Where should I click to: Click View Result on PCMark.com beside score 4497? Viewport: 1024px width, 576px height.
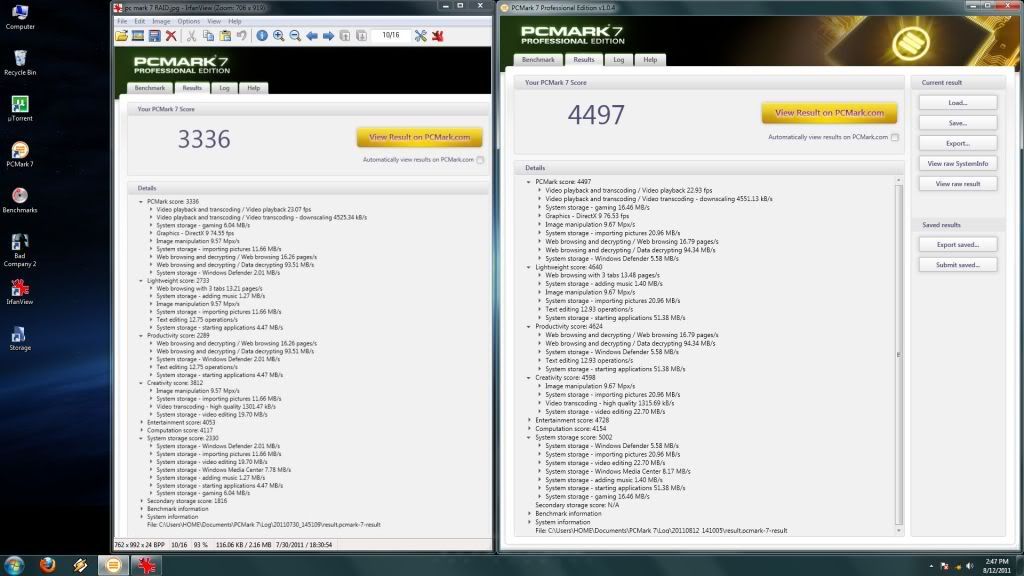[x=829, y=112]
